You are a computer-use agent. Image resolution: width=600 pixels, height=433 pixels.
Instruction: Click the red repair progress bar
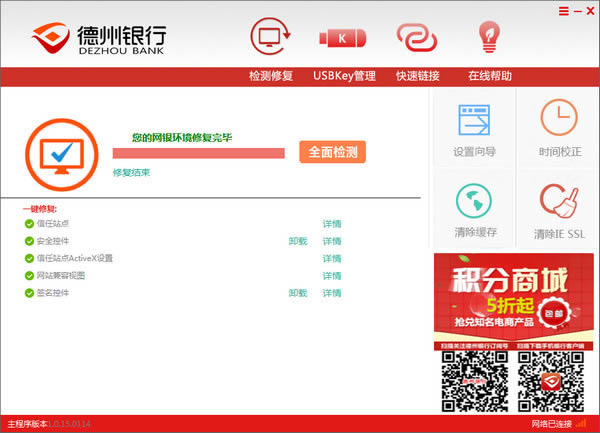click(x=199, y=153)
